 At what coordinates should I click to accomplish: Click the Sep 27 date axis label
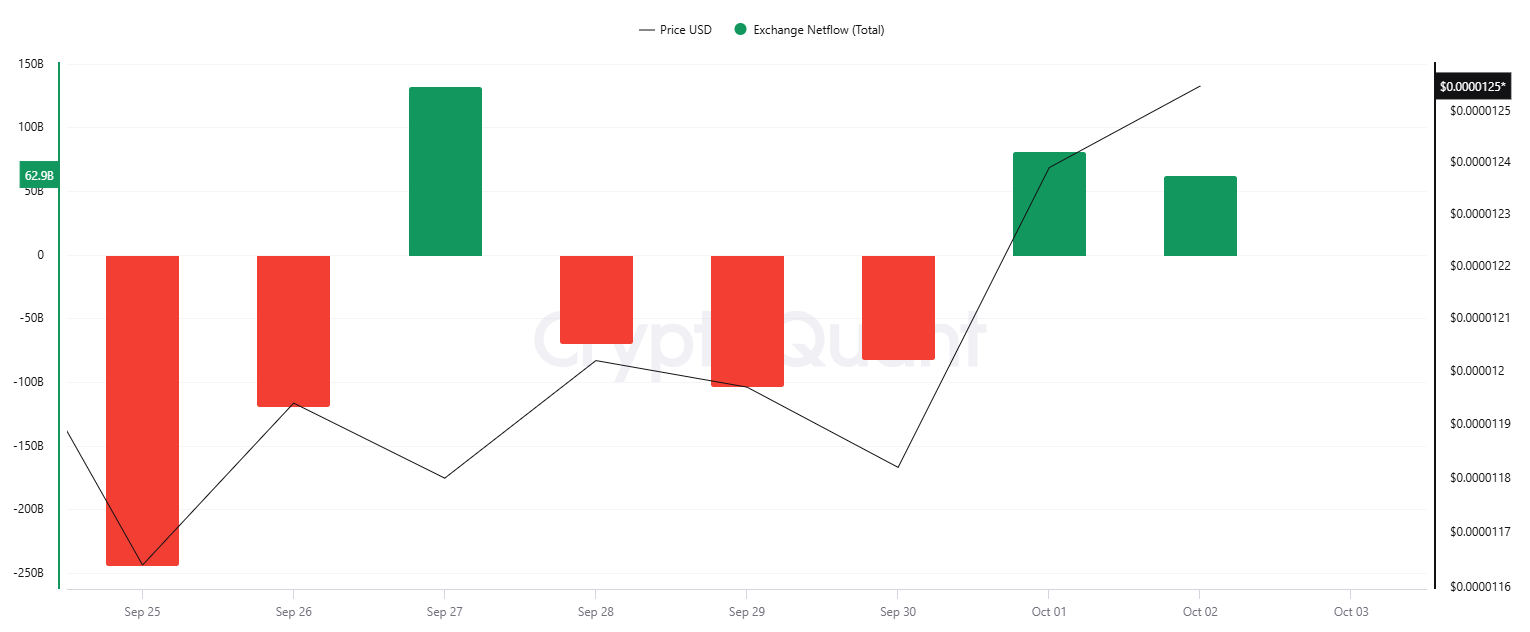point(444,612)
